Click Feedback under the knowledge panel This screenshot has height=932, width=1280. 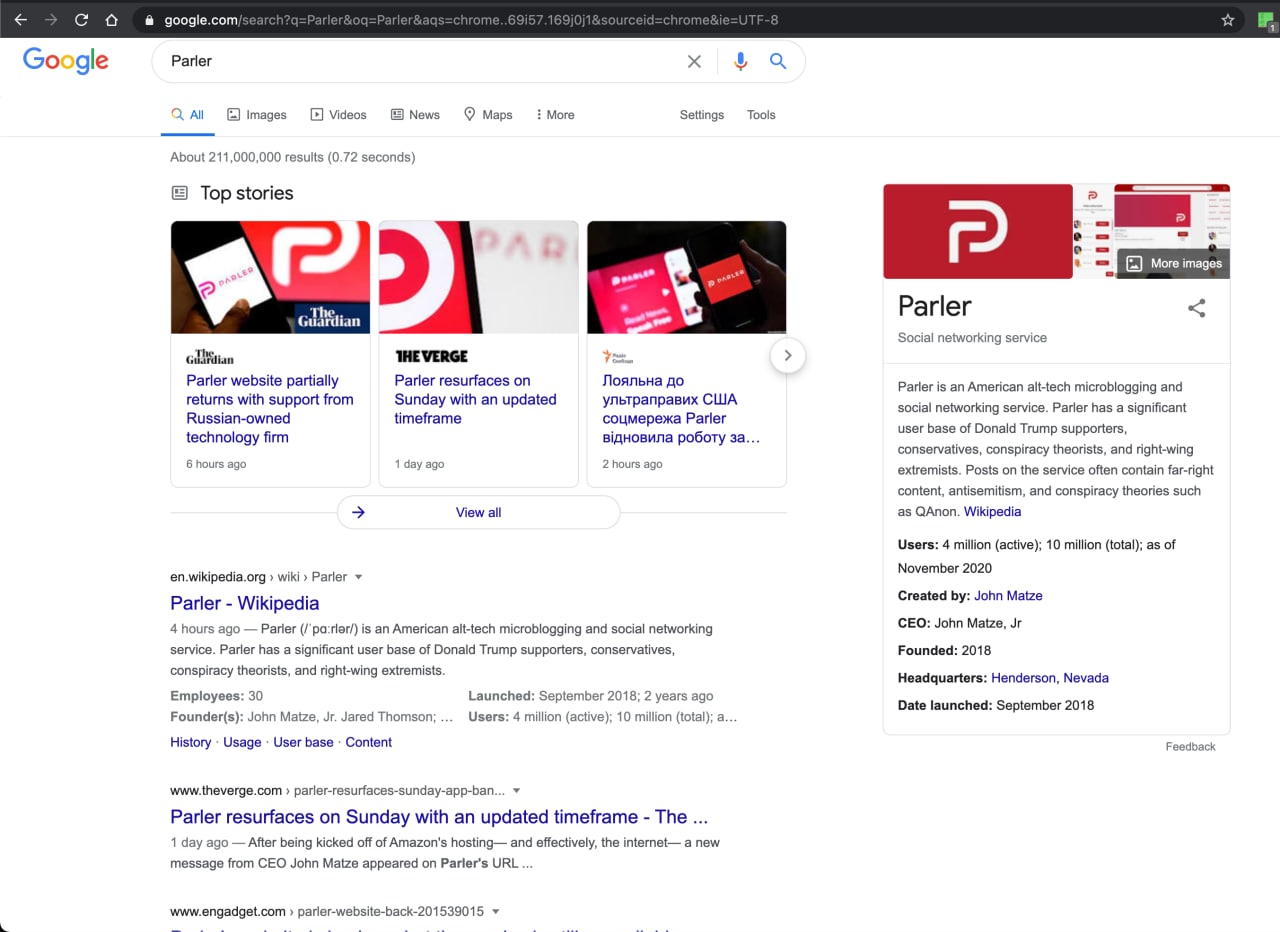coord(1190,747)
